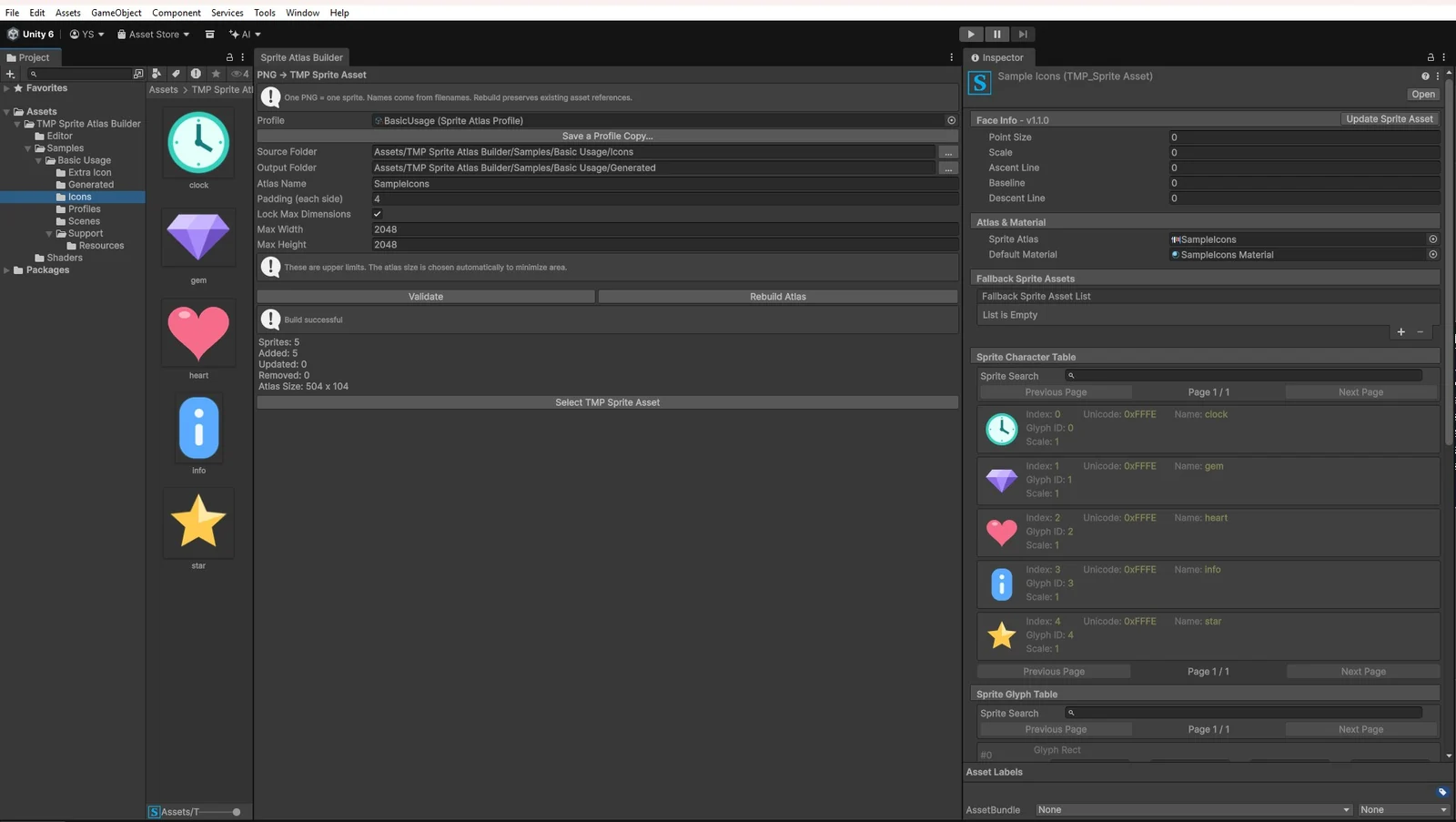Click the Sprite Atlas object picker circle
Viewport: 1456px width, 822px height.
1432,239
